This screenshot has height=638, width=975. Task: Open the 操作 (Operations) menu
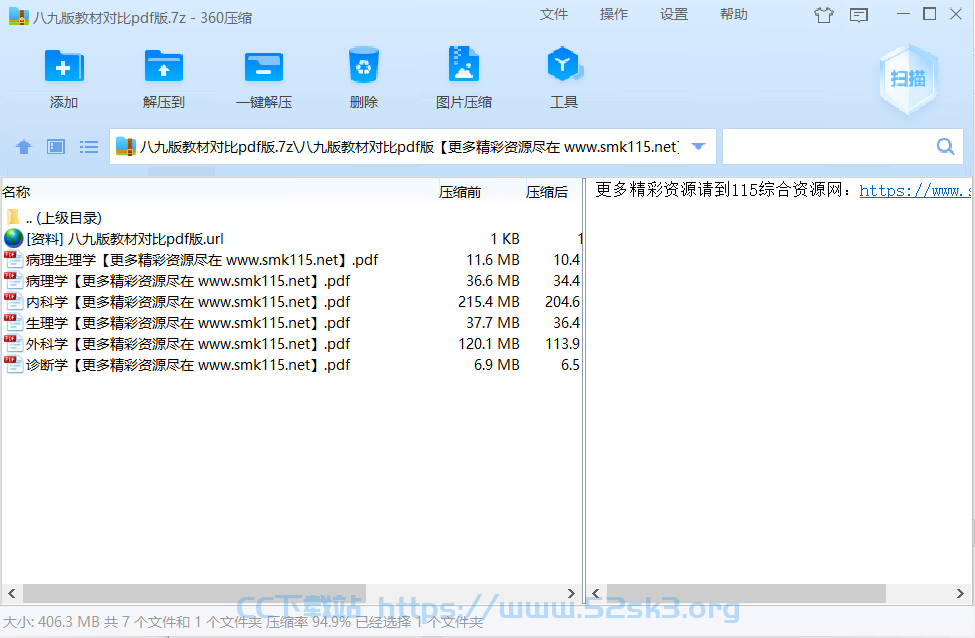(x=614, y=14)
